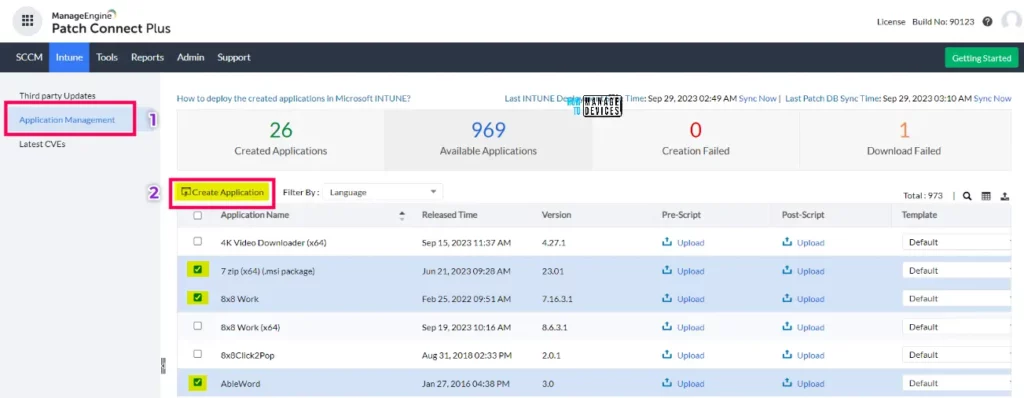Tick the select-all header checkbox
This screenshot has height=398, width=1024.
point(198,215)
